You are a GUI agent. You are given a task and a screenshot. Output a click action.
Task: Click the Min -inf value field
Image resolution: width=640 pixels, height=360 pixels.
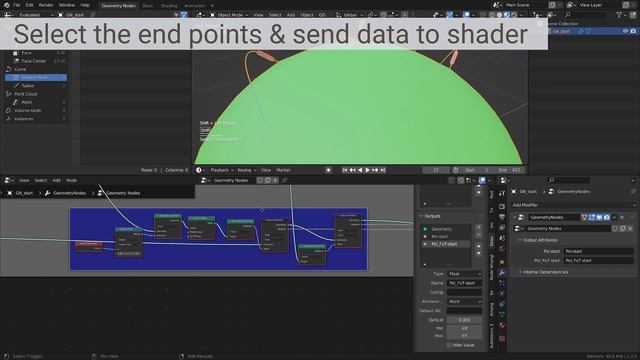point(464,328)
